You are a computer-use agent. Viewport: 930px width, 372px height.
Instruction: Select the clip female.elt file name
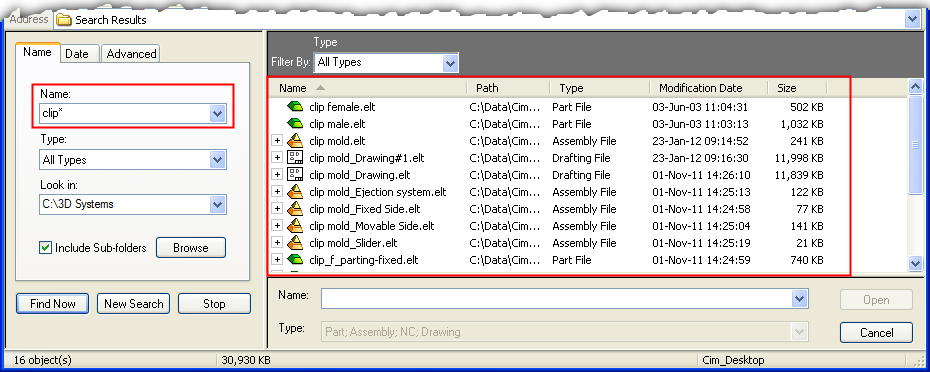(x=342, y=107)
